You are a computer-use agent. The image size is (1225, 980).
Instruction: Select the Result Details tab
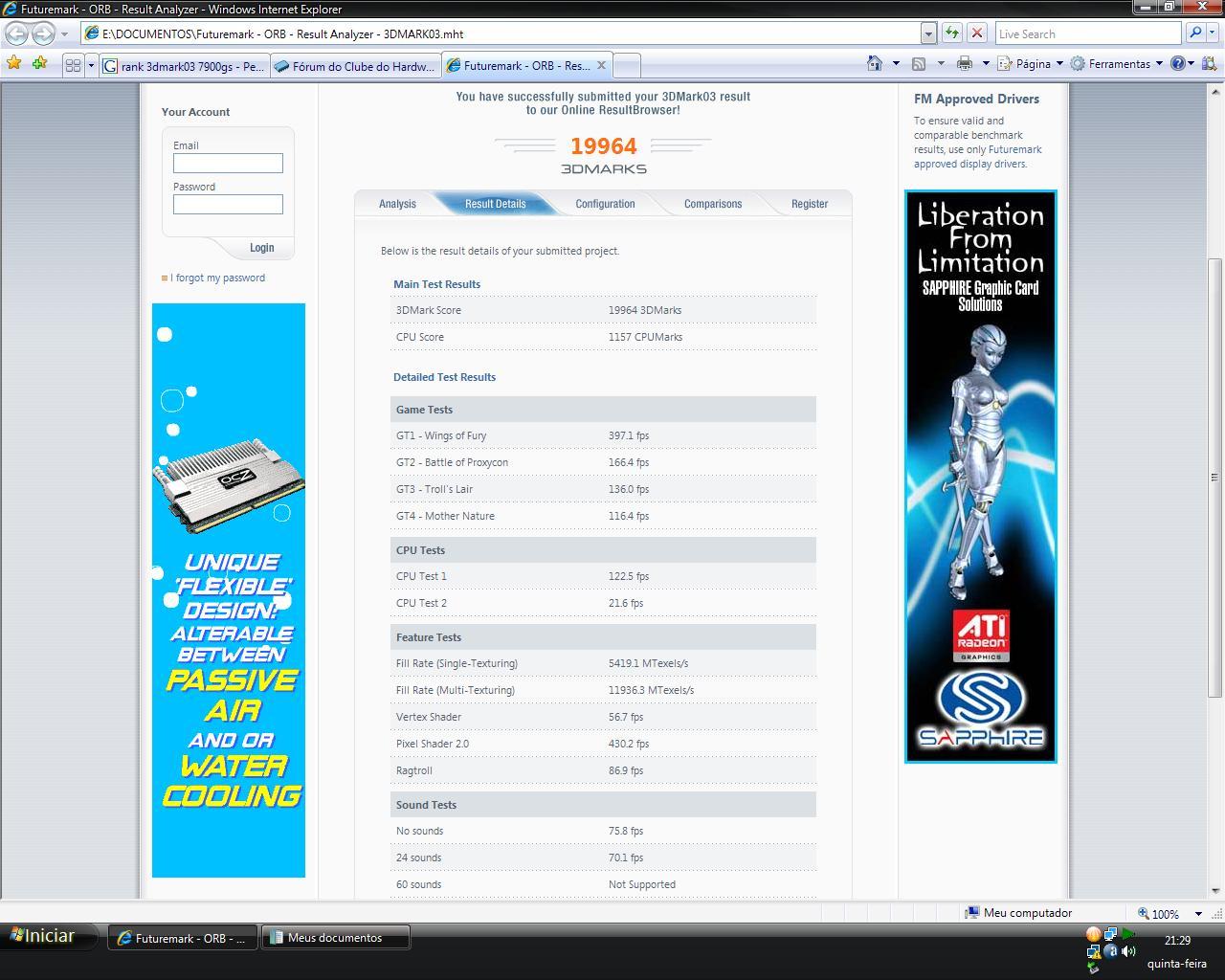click(x=495, y=204)
